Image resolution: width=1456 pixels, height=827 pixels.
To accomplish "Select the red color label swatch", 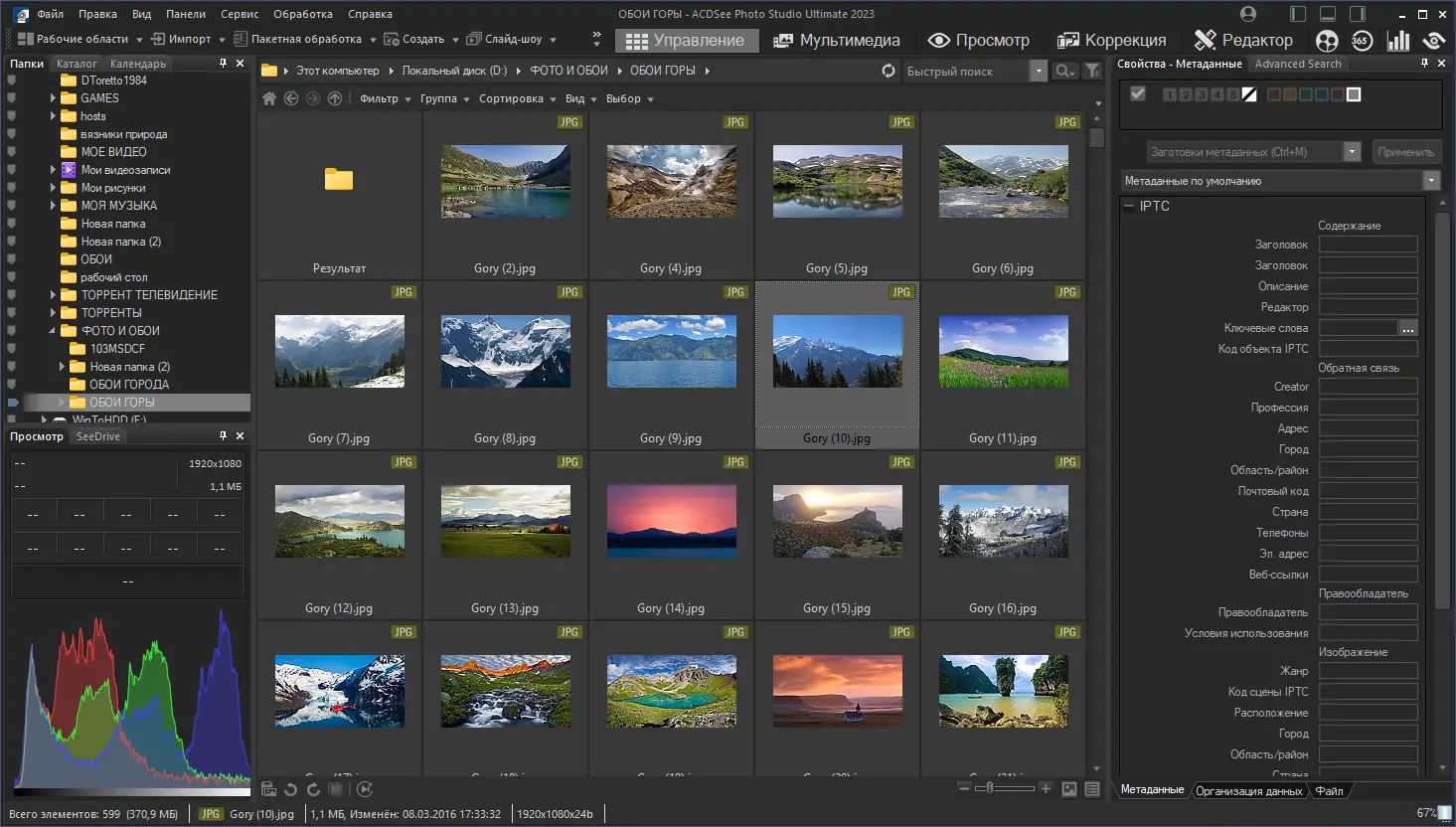I will point(1273,94).
